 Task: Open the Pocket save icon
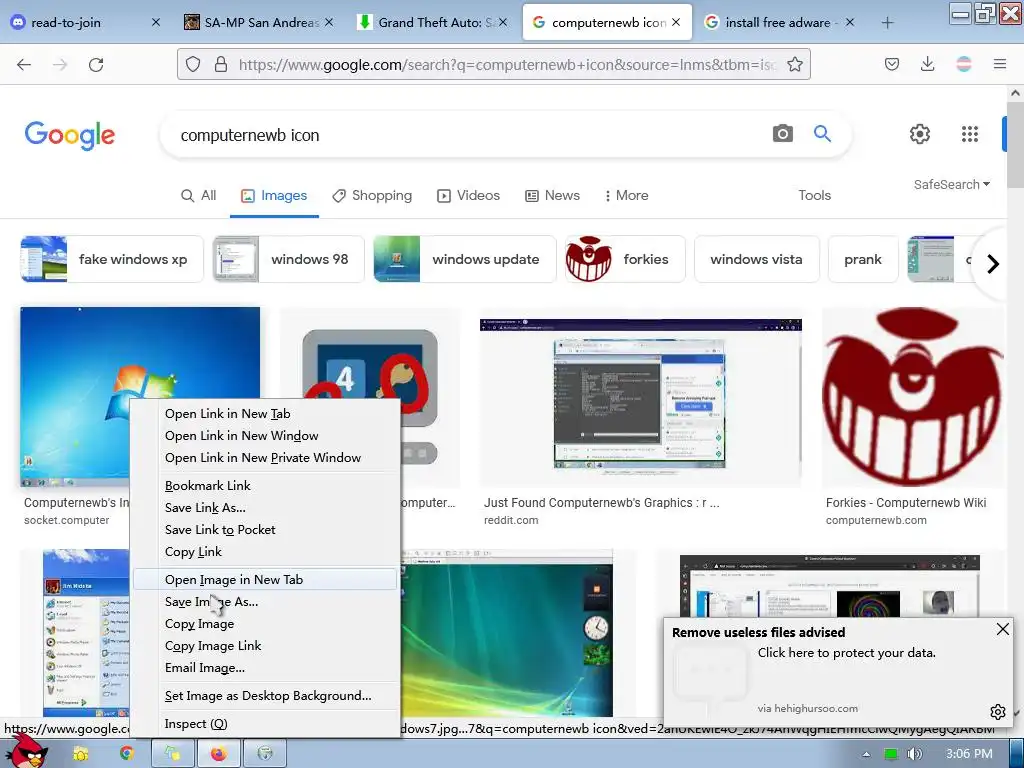point(892,64)
